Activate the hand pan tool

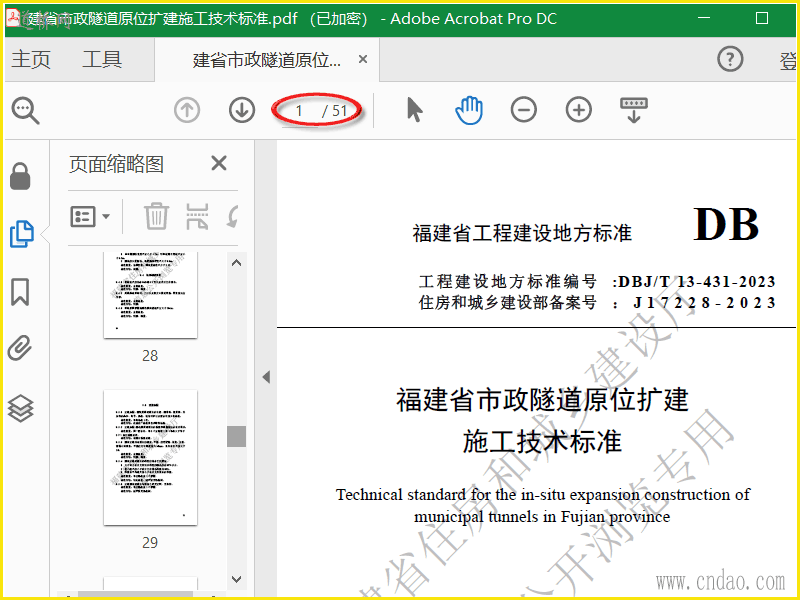(x=469, y=110)
